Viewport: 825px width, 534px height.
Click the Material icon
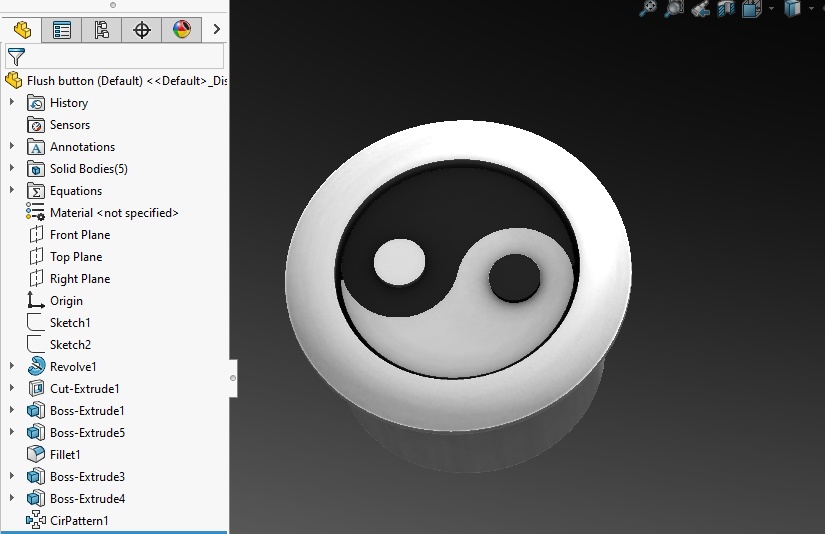point(35,211)
